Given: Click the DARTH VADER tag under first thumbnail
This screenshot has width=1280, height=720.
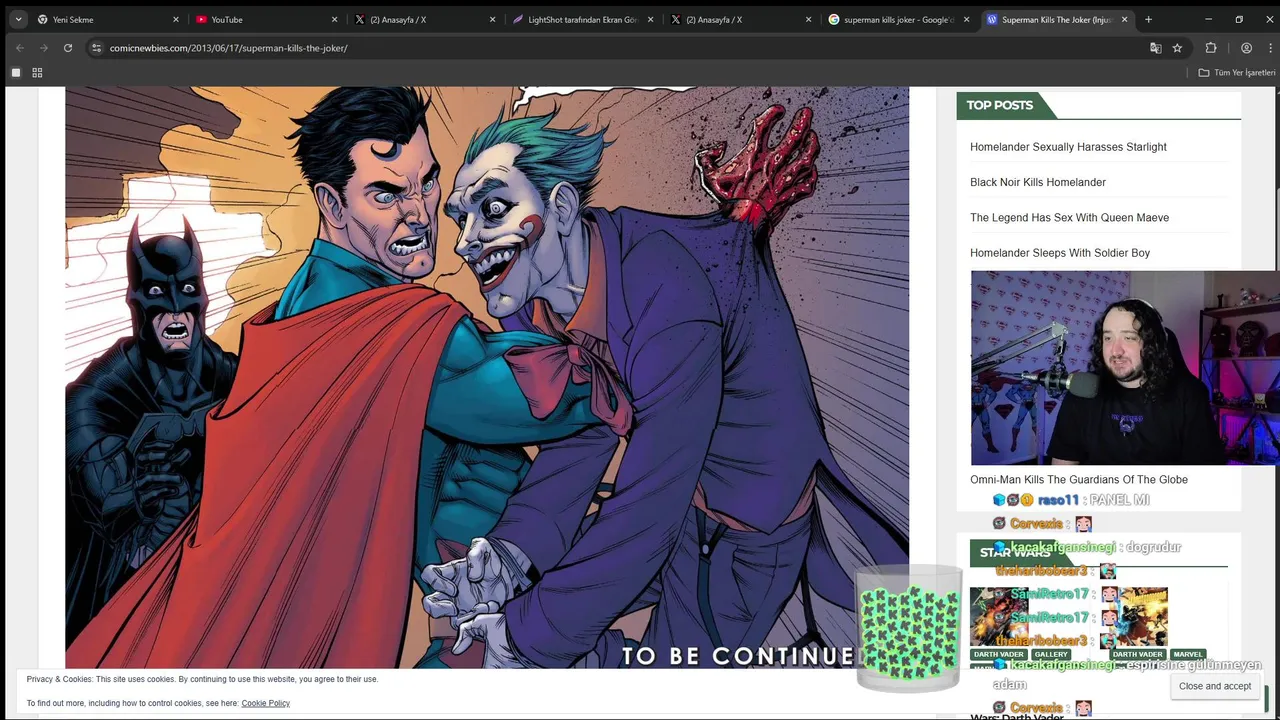Looking at the screenshot, I should click(998, 655).
